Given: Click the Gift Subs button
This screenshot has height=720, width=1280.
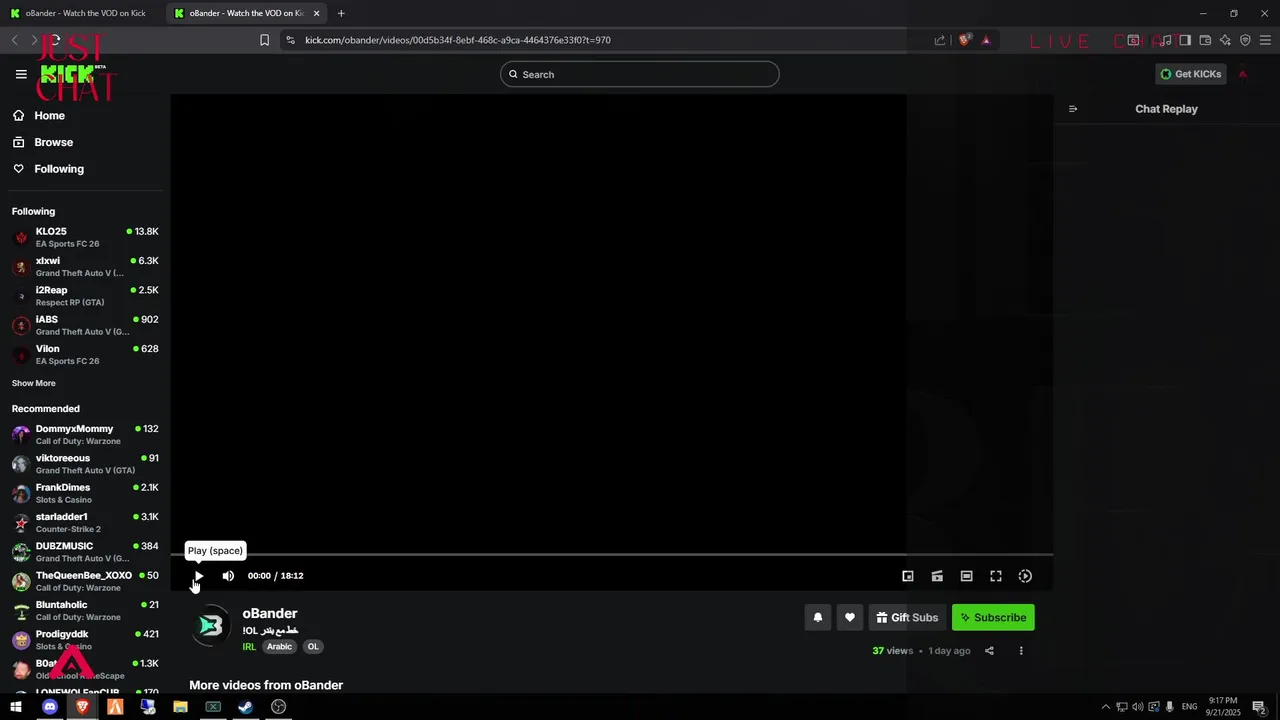Looking at the screenshot, I should (907, 618).
